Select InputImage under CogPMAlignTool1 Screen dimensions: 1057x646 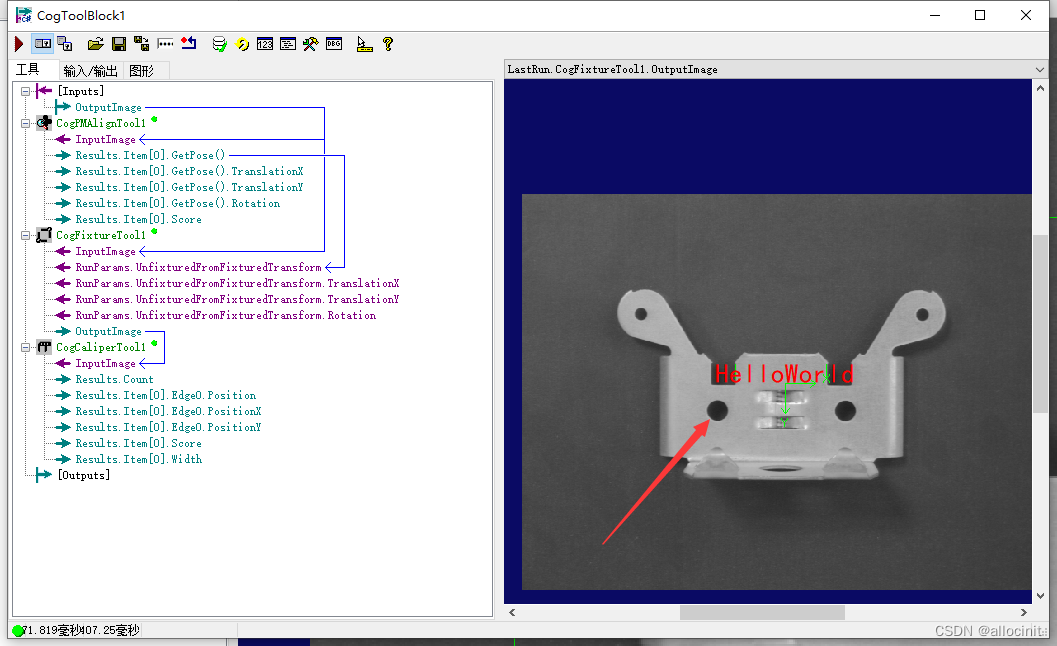[105, 140]
